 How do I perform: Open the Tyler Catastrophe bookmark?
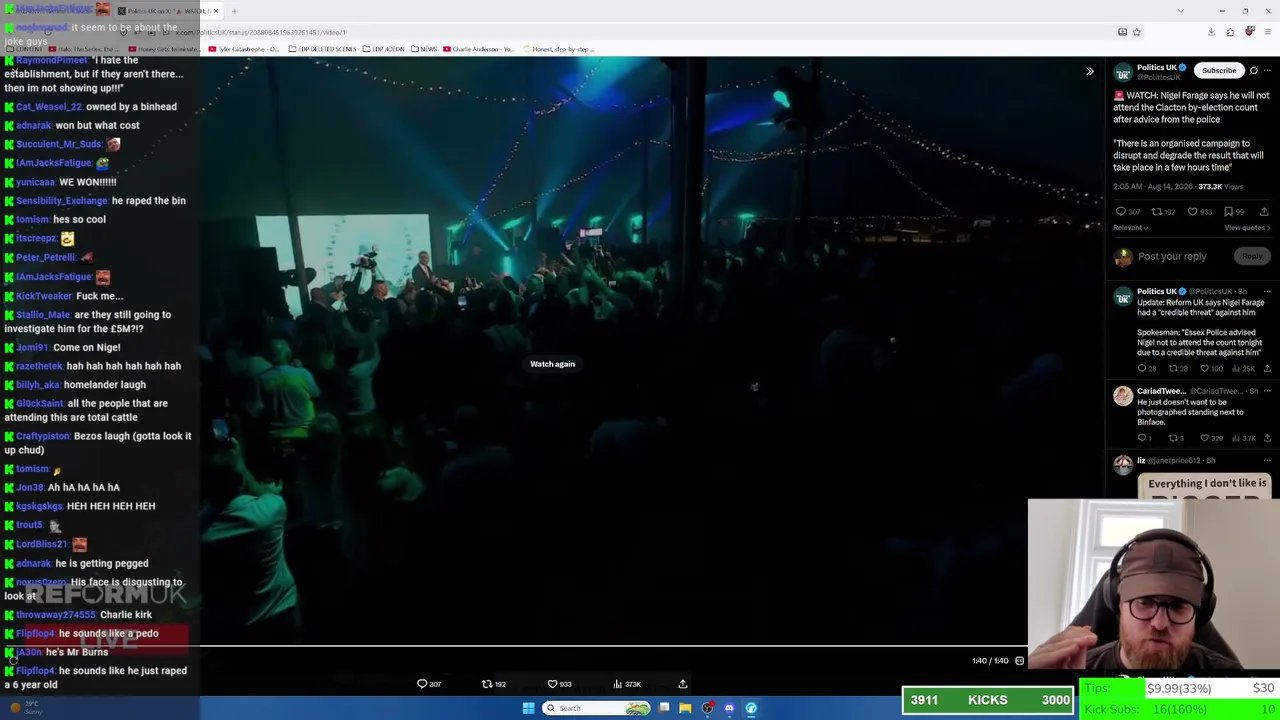coord(243,49)
